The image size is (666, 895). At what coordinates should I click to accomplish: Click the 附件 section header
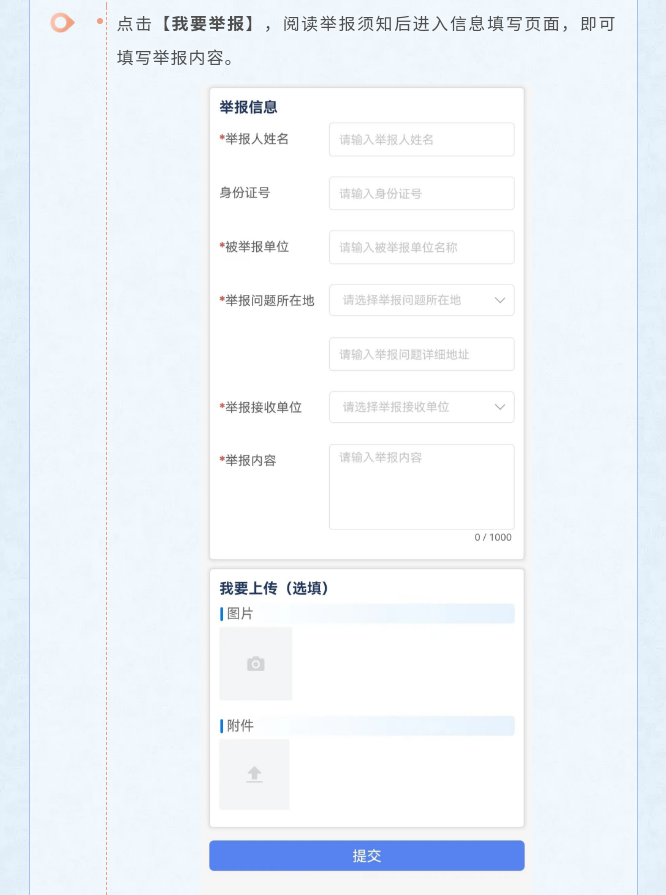click(367, 725)
